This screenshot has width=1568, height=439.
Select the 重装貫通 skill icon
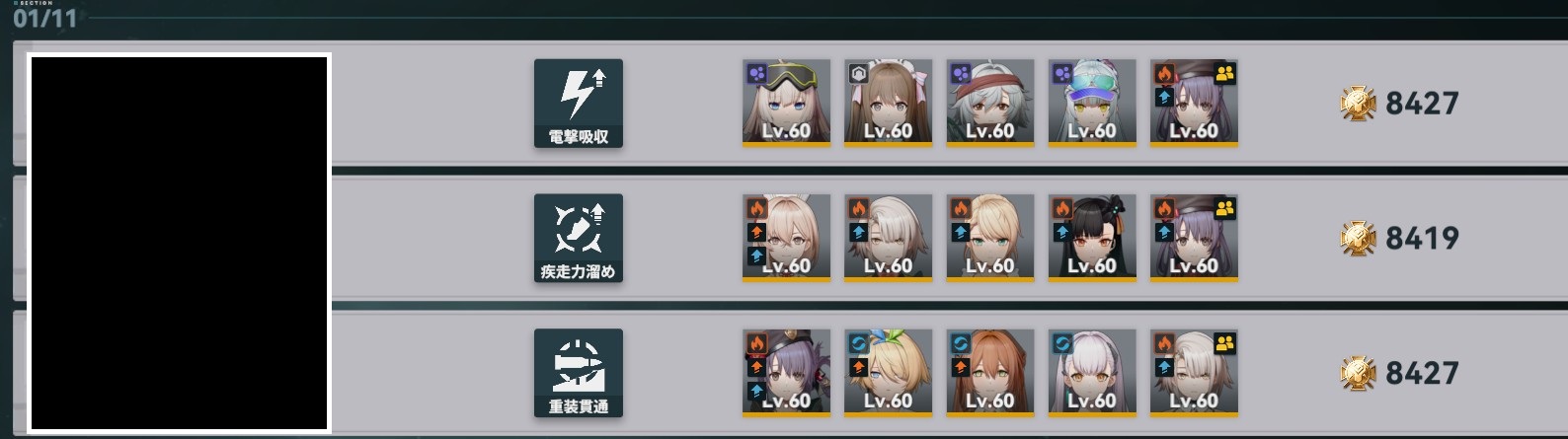[x=579, y=373]
